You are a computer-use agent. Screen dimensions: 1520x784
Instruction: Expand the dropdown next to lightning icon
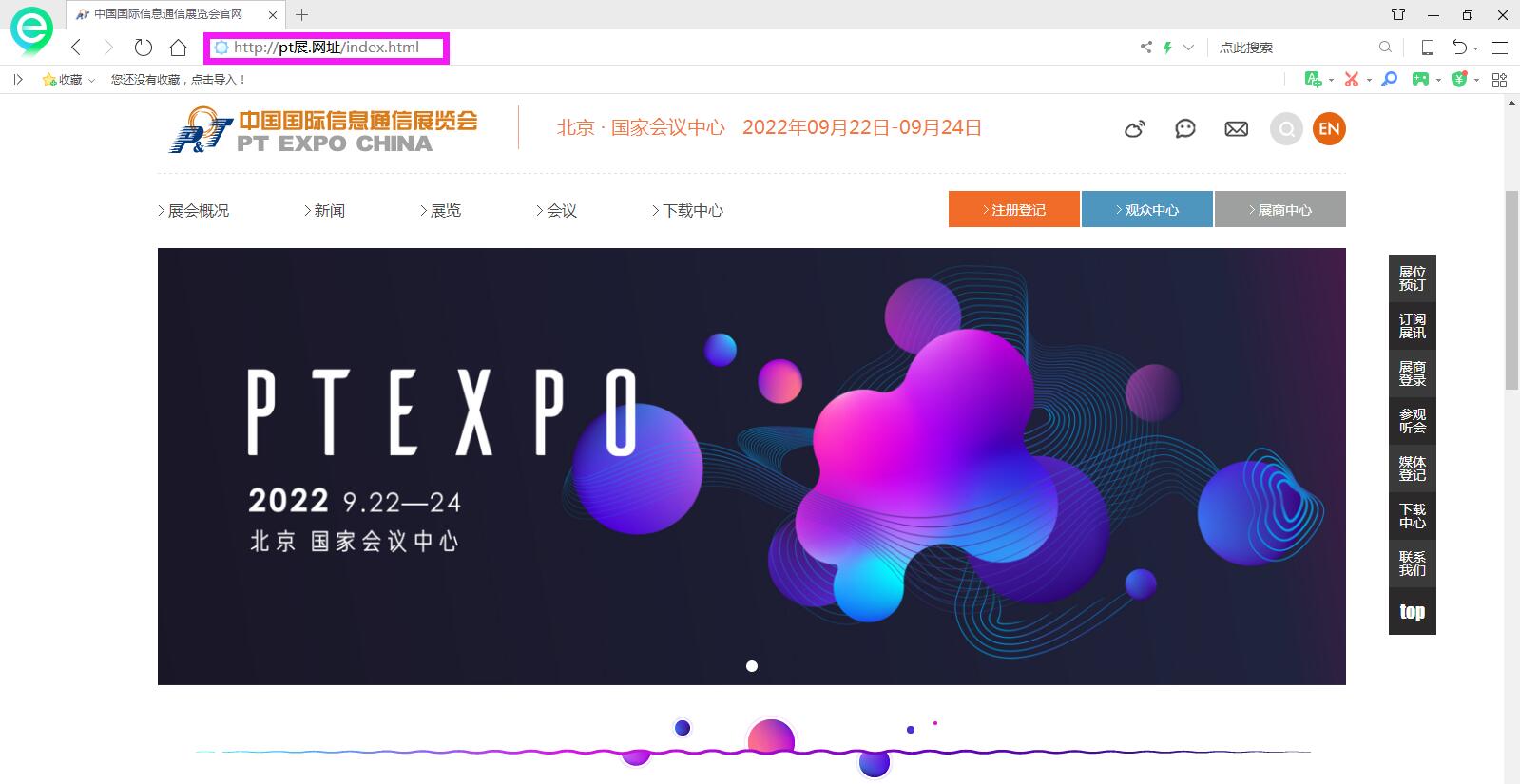[1188, 48]
